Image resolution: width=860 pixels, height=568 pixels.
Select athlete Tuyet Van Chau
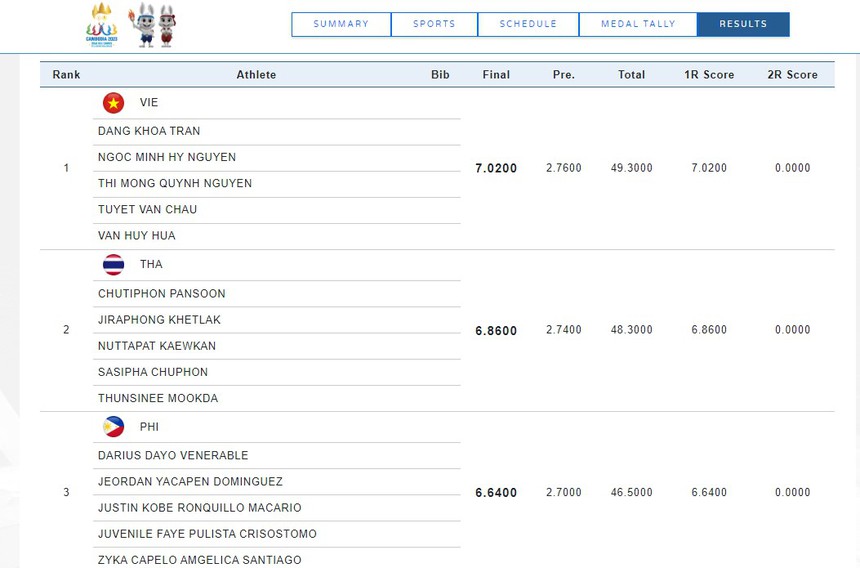[147, 209]
